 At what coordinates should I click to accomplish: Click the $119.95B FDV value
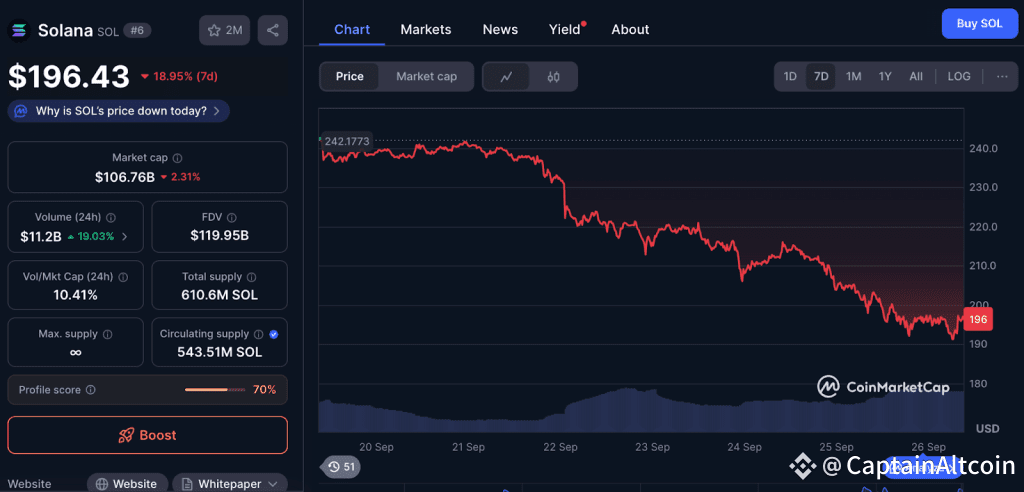[x=219, y=236]
